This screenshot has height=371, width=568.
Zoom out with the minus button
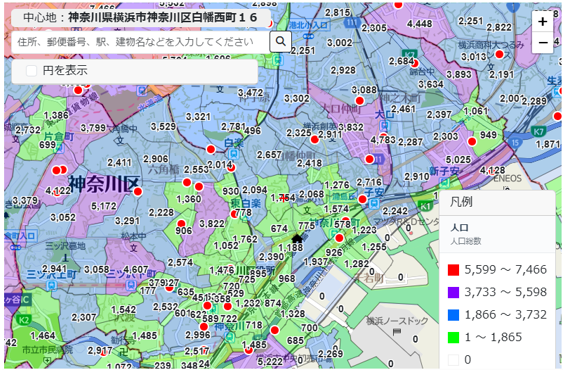point(542,43)
